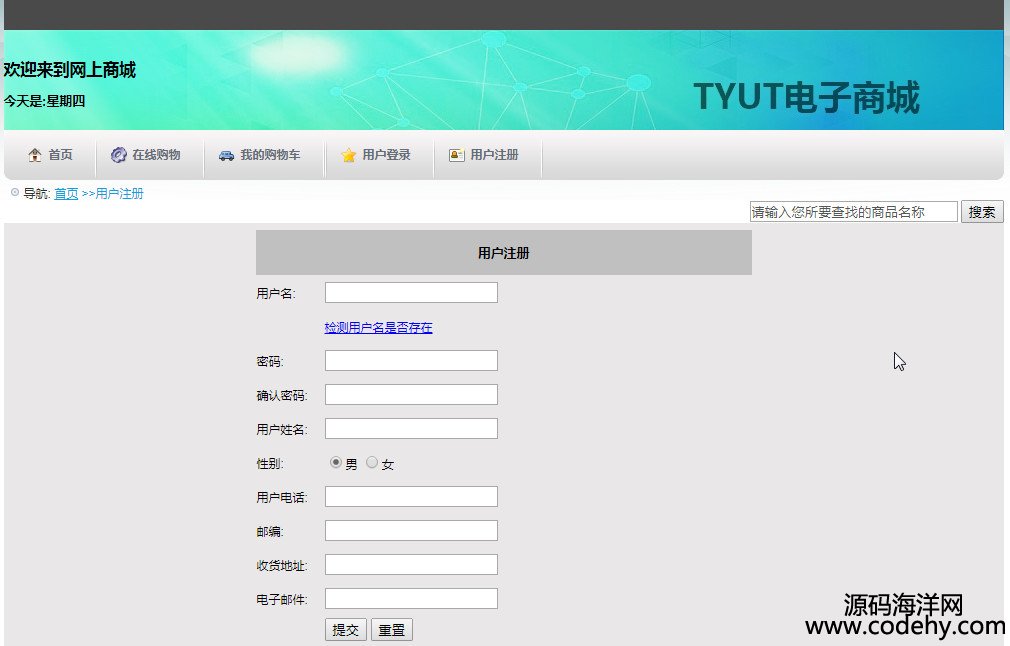
Task: Select 用户注册 in navigation bar
Action: point(494,155)
